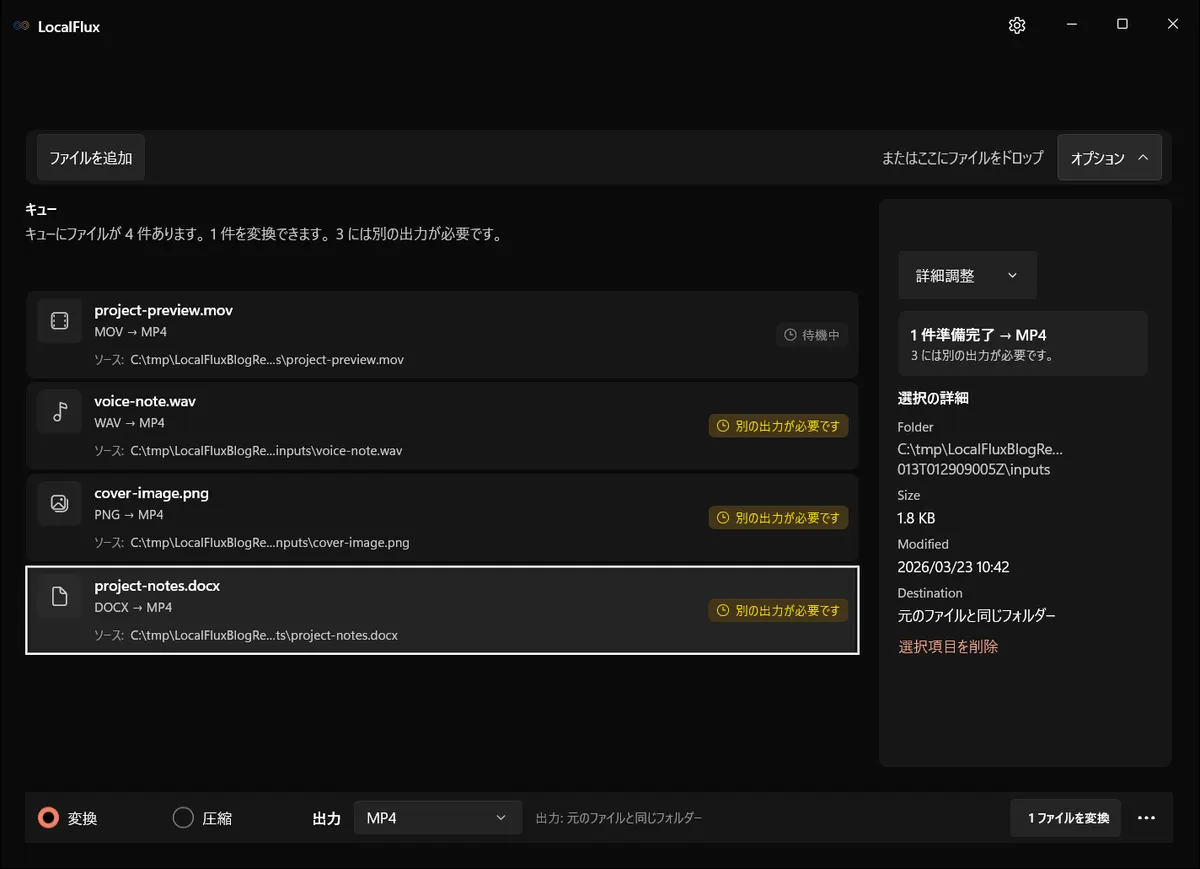Select the project-notes.docx file name
The image size is (1200, 869).
(157, 586)
